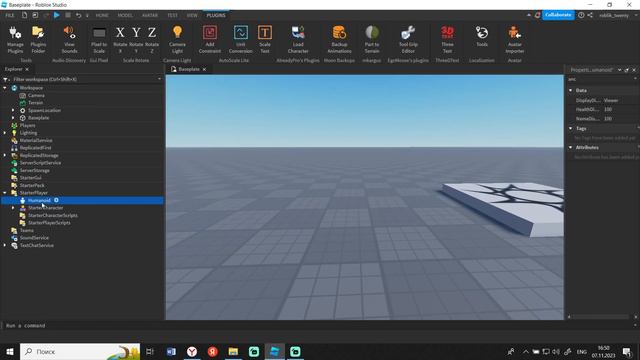Expand the StarterCharacter node
Screen dimensions: 640x360
click(x=13, y=208)
